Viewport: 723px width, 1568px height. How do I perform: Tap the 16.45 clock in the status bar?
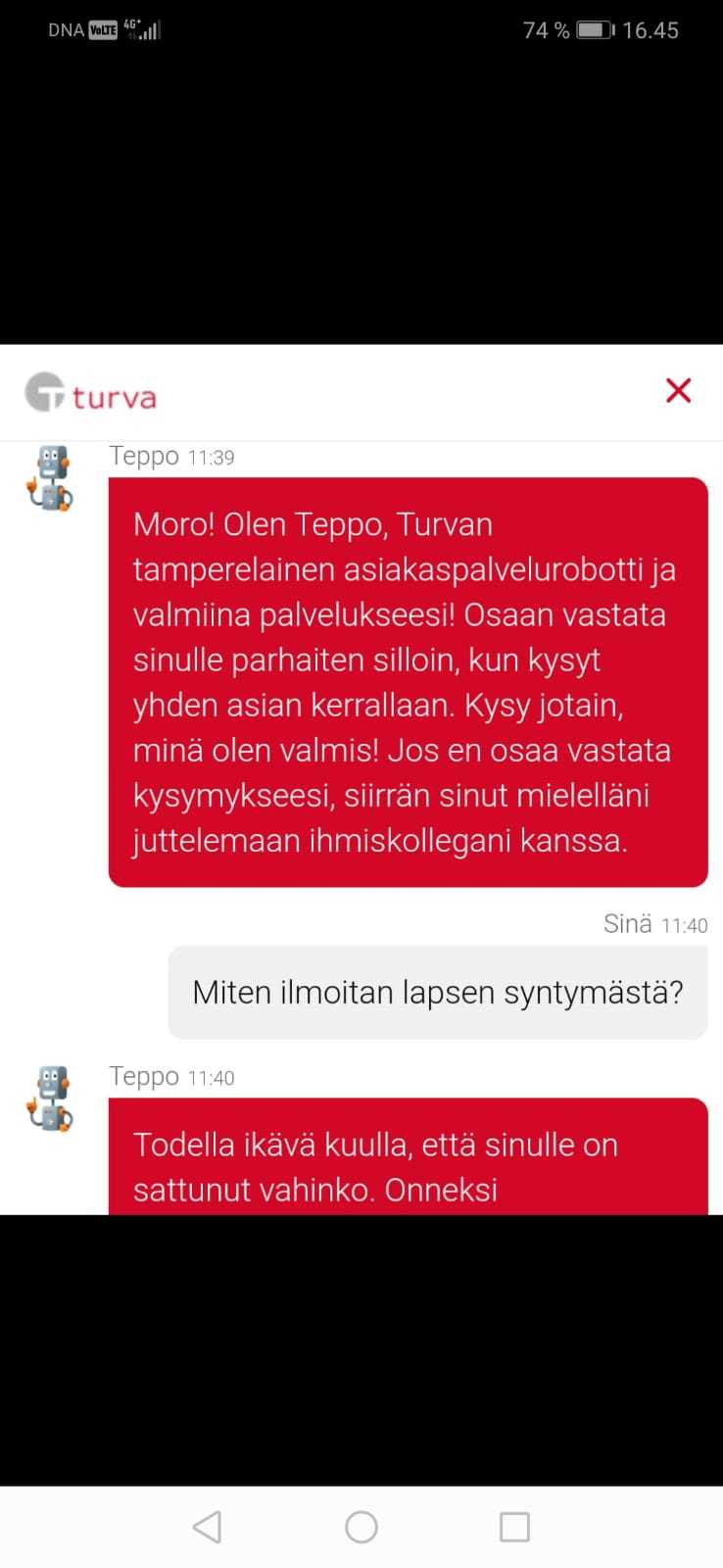(651, 30)
